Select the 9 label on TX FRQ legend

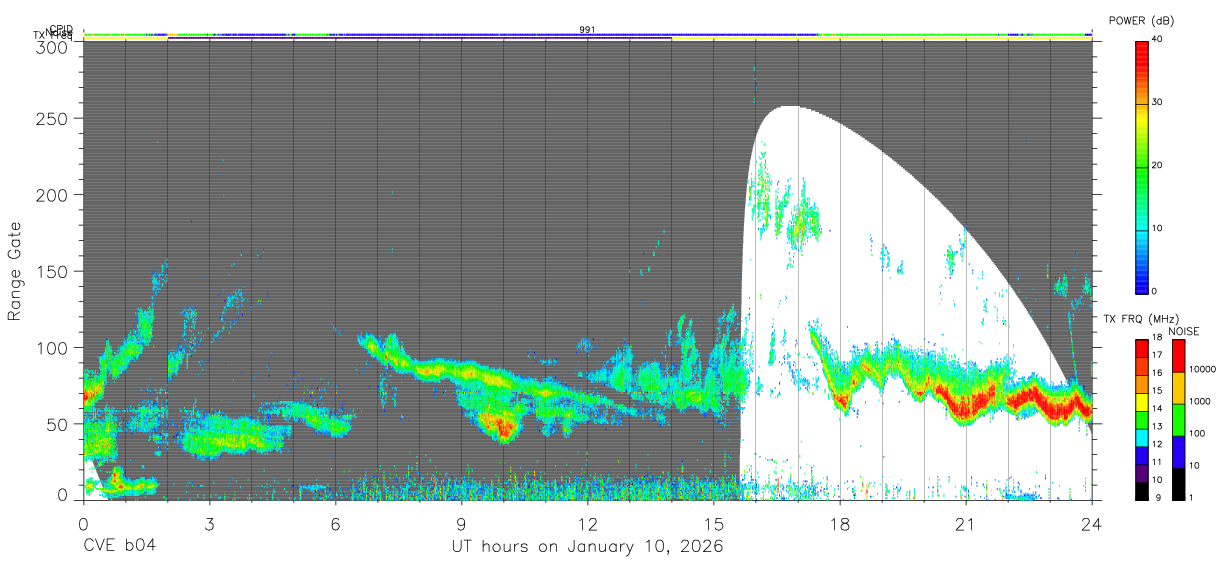pos(1160,498)
